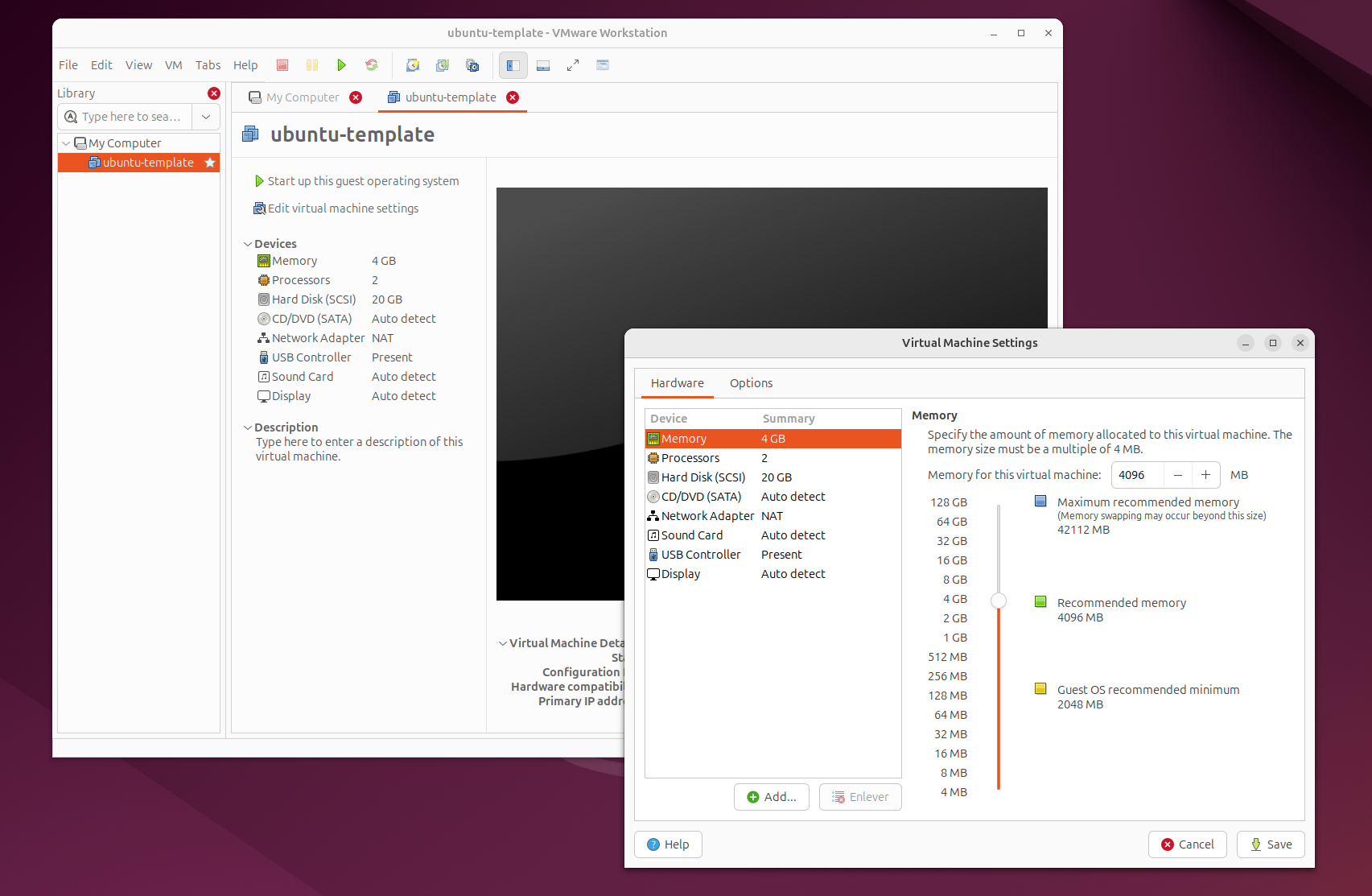Open the File menu
The height and width of the screenshot is (896, 1372).
tap(68, 65)
